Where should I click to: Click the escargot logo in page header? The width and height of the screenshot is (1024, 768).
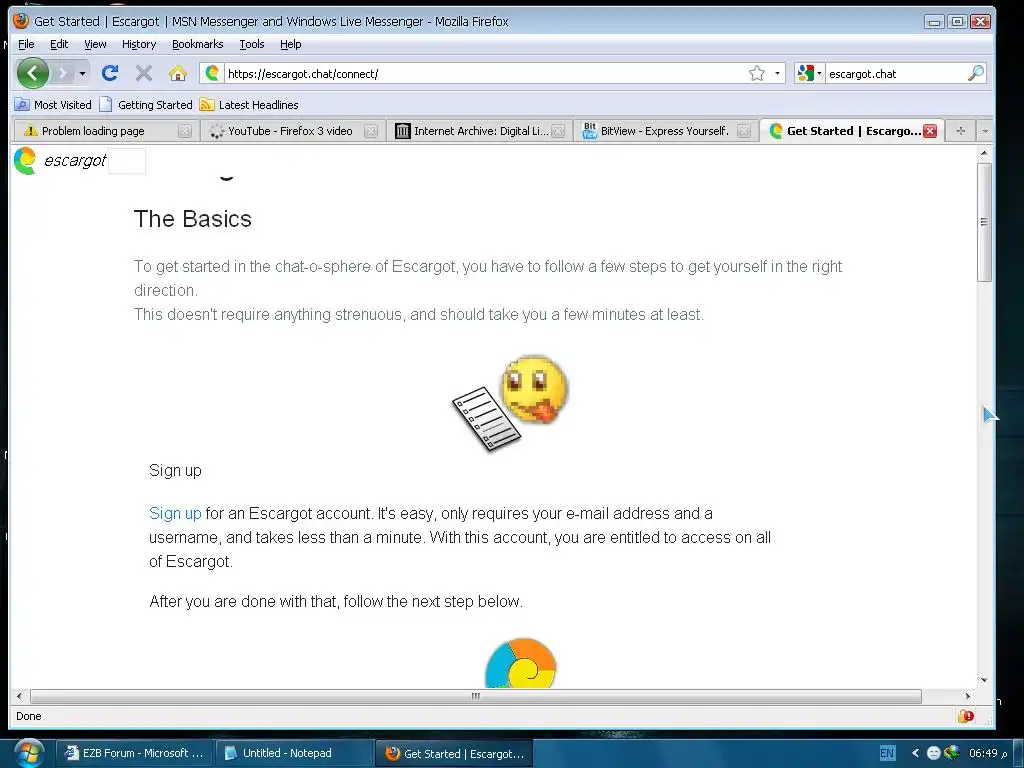60,161
